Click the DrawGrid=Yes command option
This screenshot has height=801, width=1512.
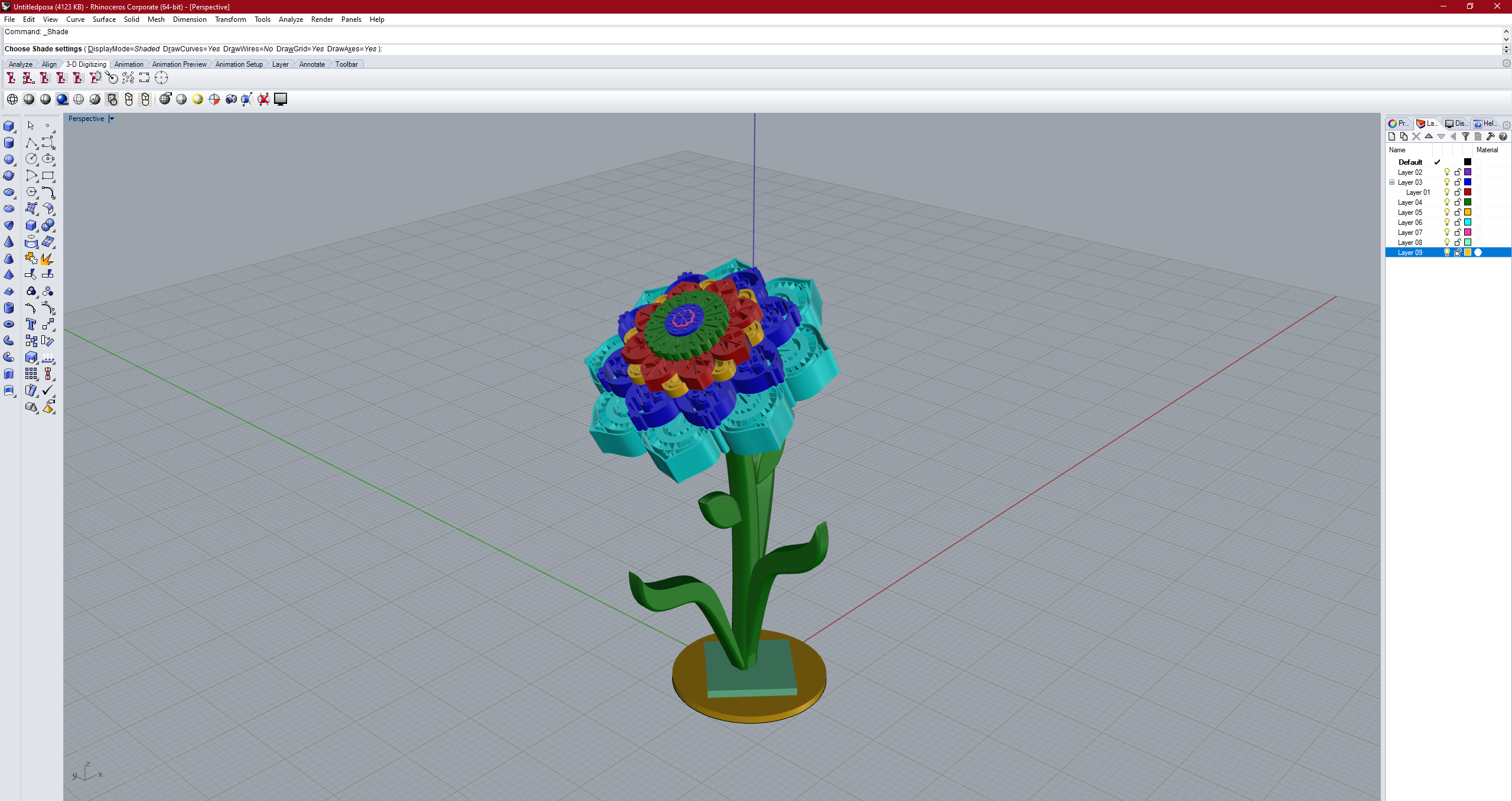coord(300,49)
